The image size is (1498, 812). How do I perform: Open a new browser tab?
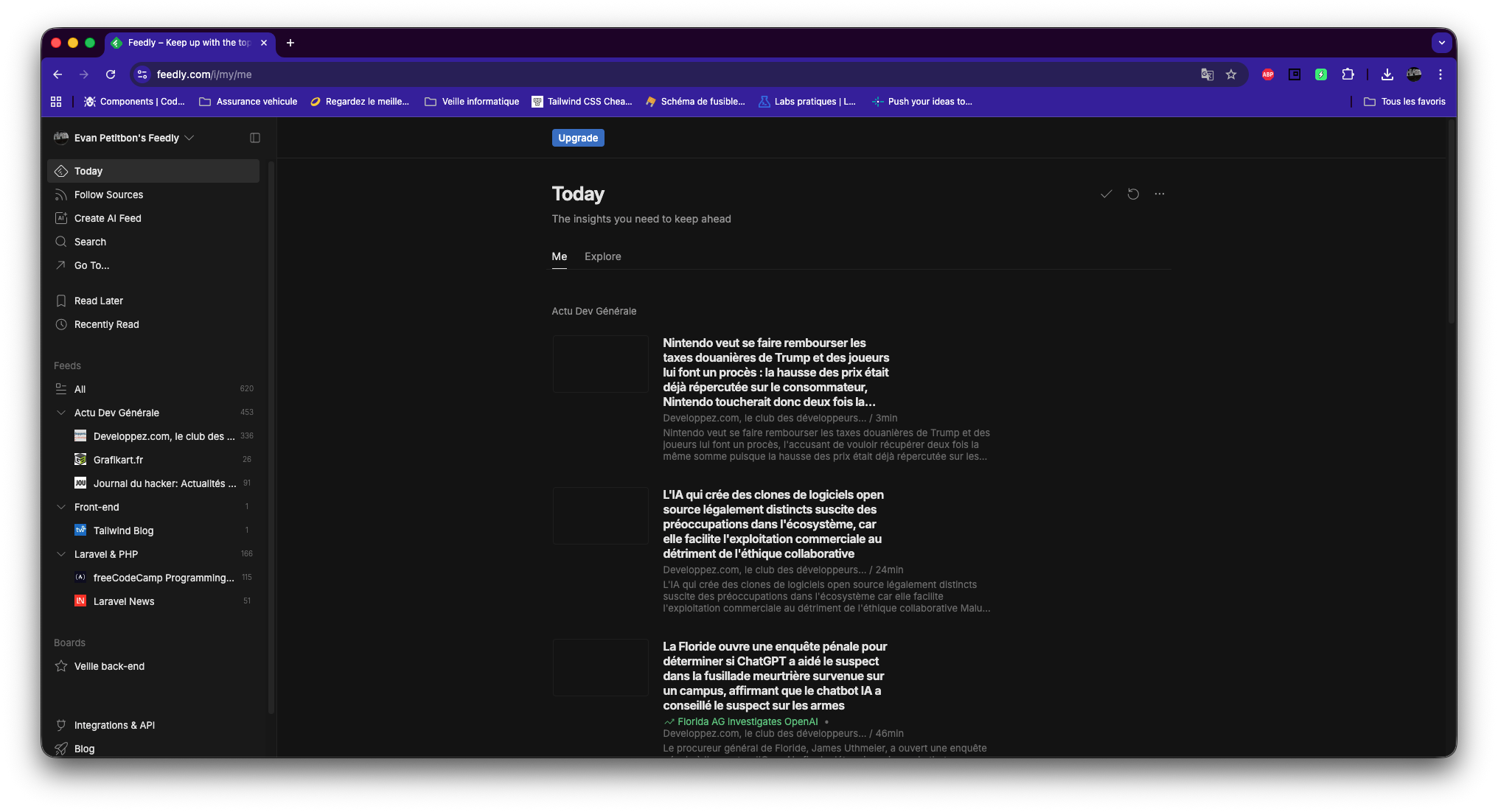pyautogui.click(x=290, y=43)
